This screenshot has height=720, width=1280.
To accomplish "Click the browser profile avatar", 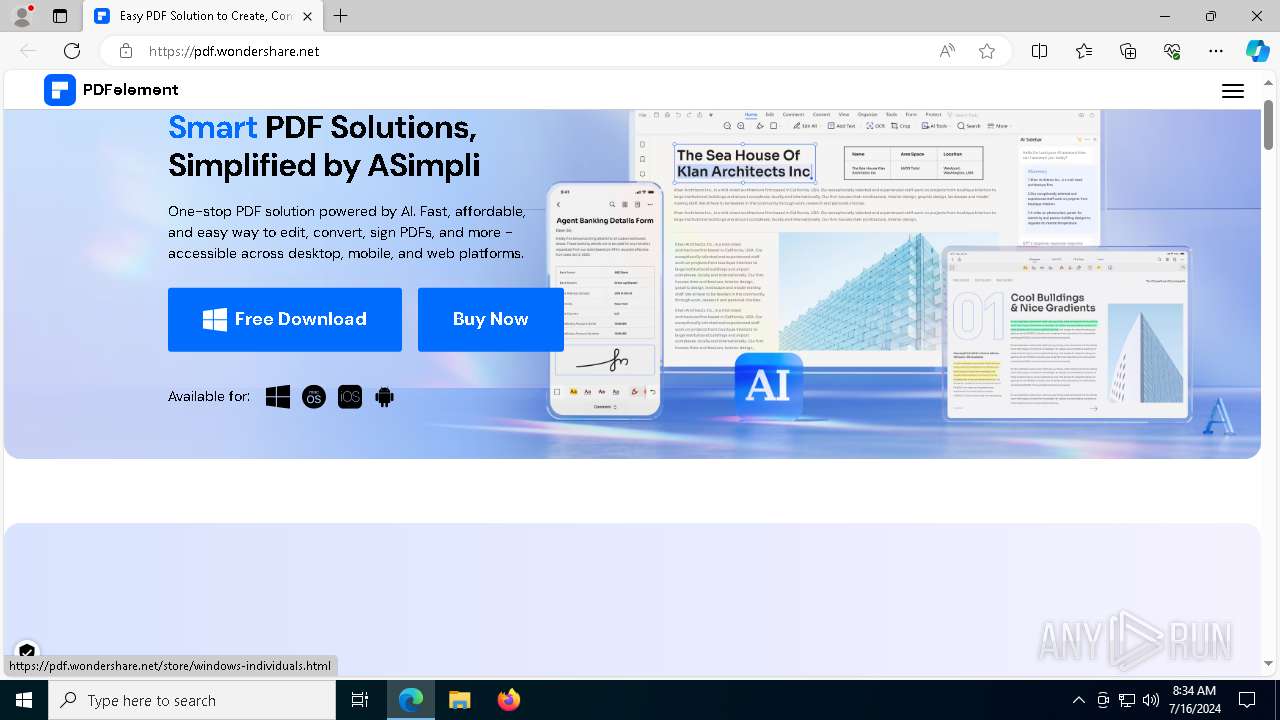I will pyautogui.click(x=23, y=15).
